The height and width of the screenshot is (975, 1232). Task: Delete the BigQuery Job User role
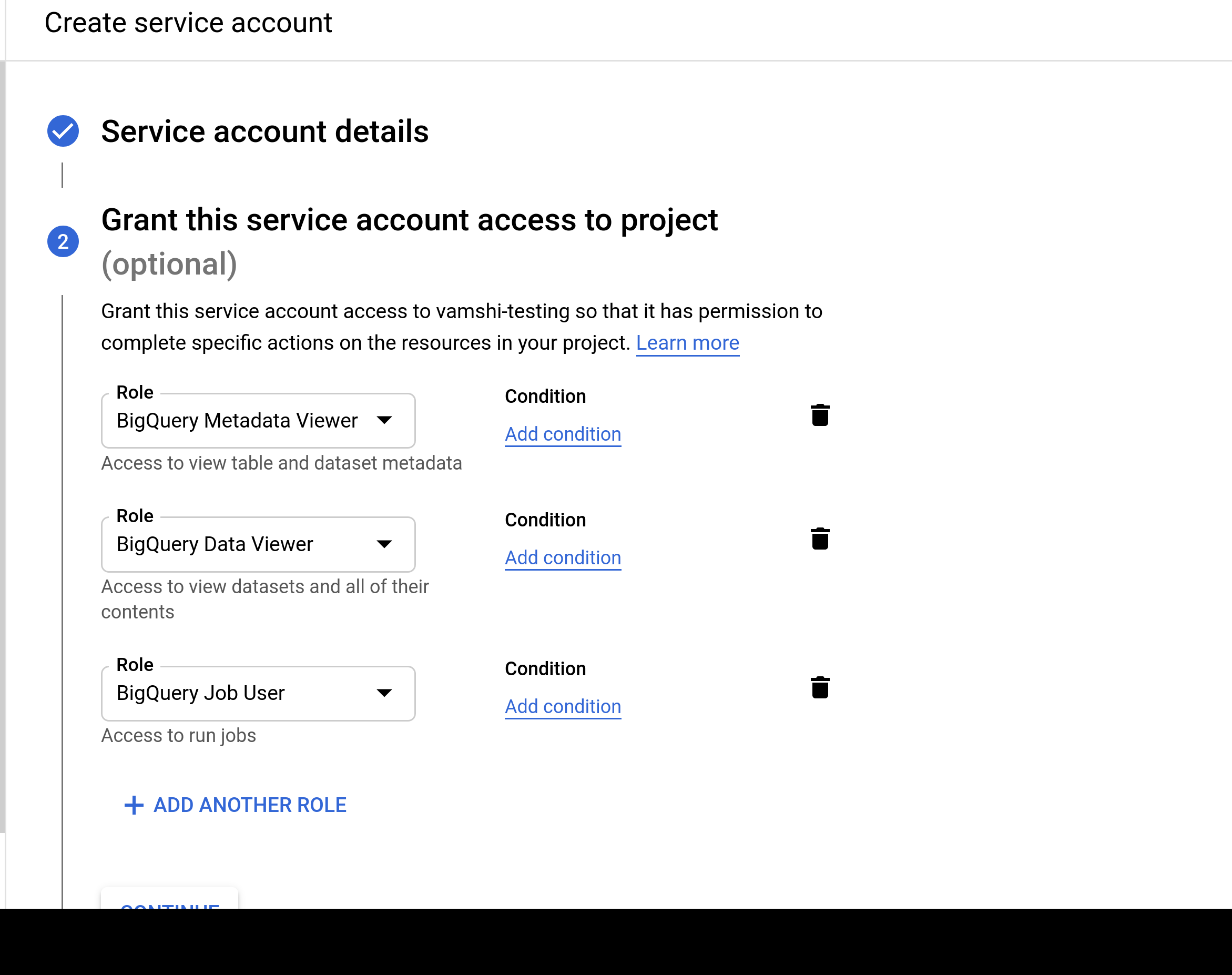point(819,687)
